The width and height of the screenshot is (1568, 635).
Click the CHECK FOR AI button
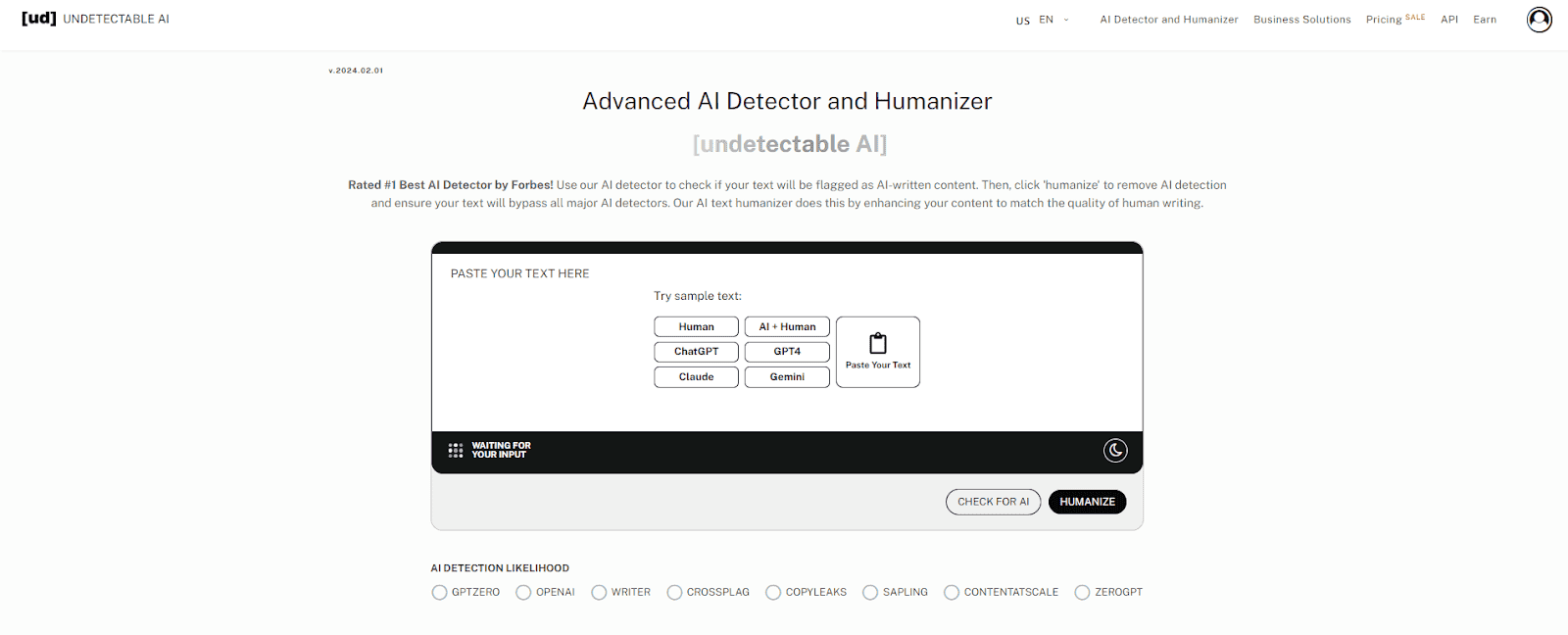pyautogui.click(x=993, y=502)
